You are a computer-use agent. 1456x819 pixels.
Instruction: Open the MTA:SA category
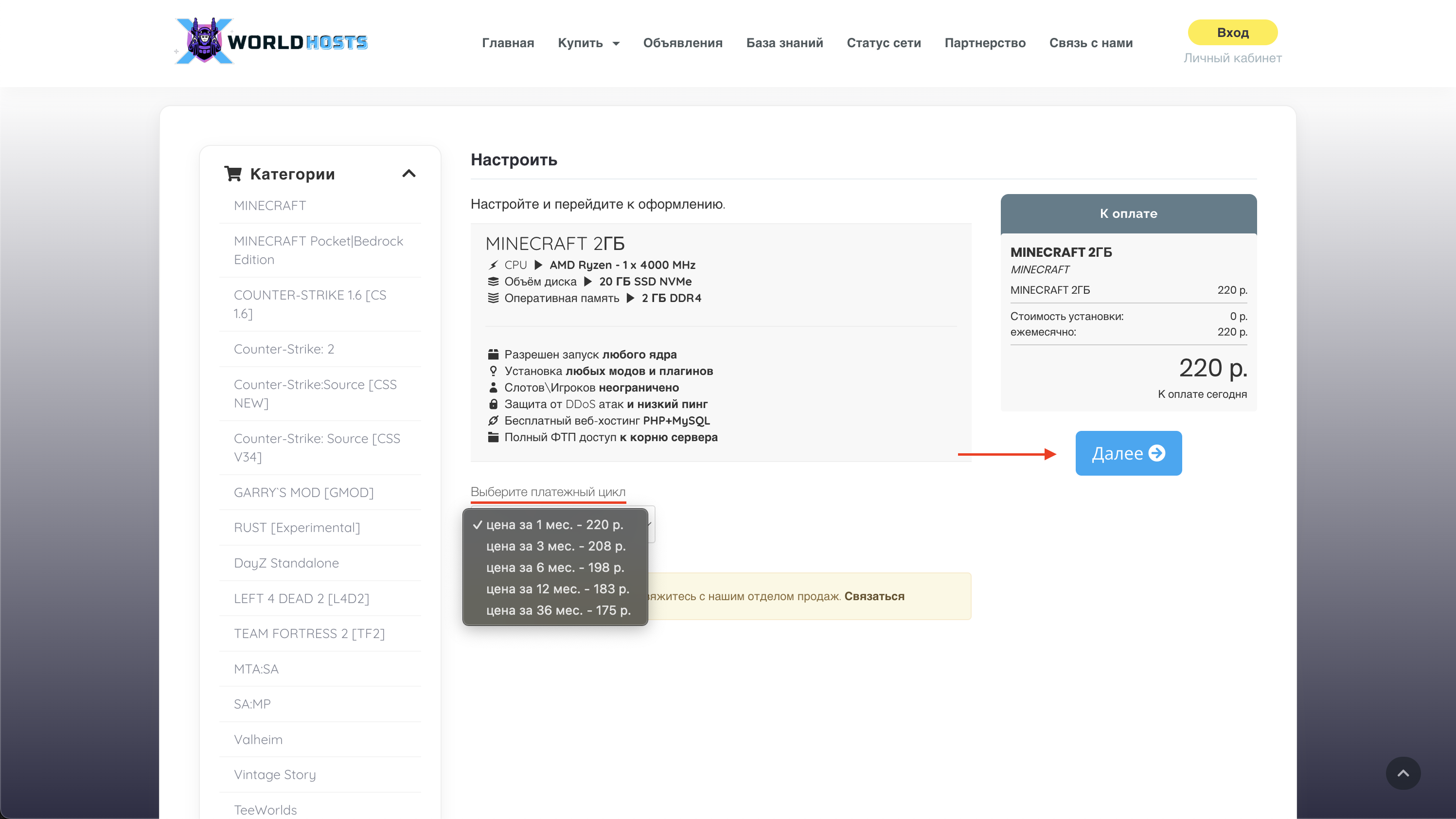256,669
